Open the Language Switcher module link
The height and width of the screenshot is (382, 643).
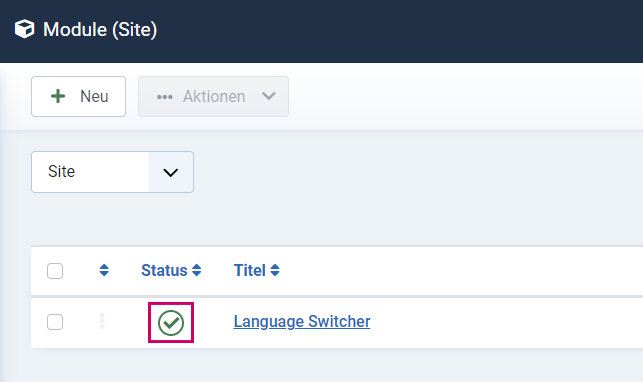302,321
